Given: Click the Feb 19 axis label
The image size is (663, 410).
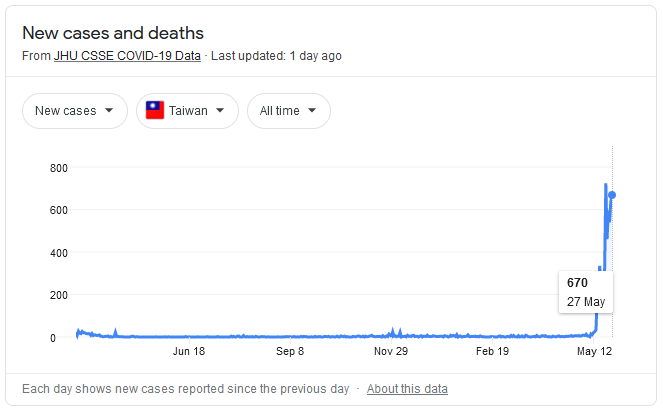Looking at the screenshot, I should tap(492, 351).
